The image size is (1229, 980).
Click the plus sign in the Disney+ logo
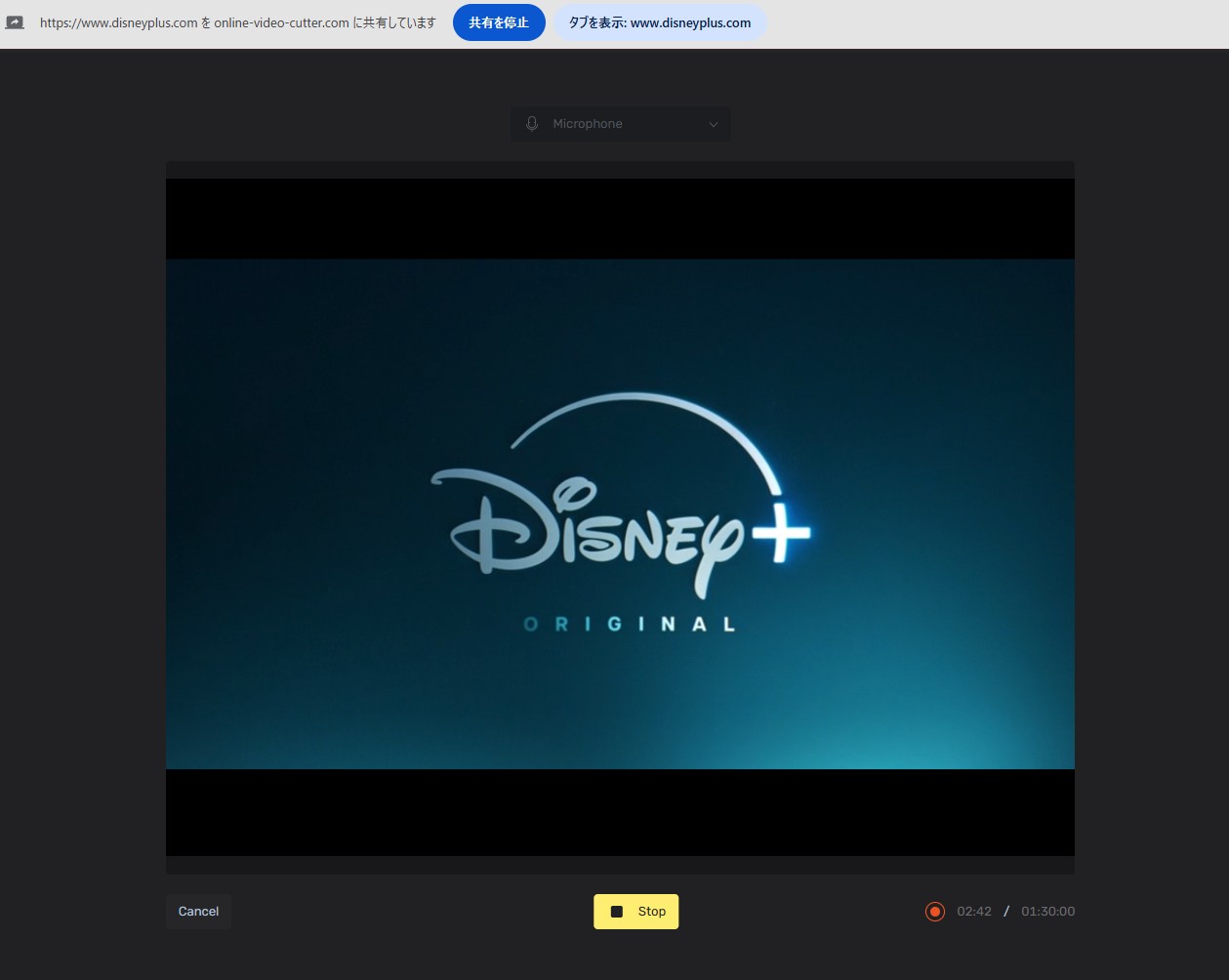(x=780, y=532)
